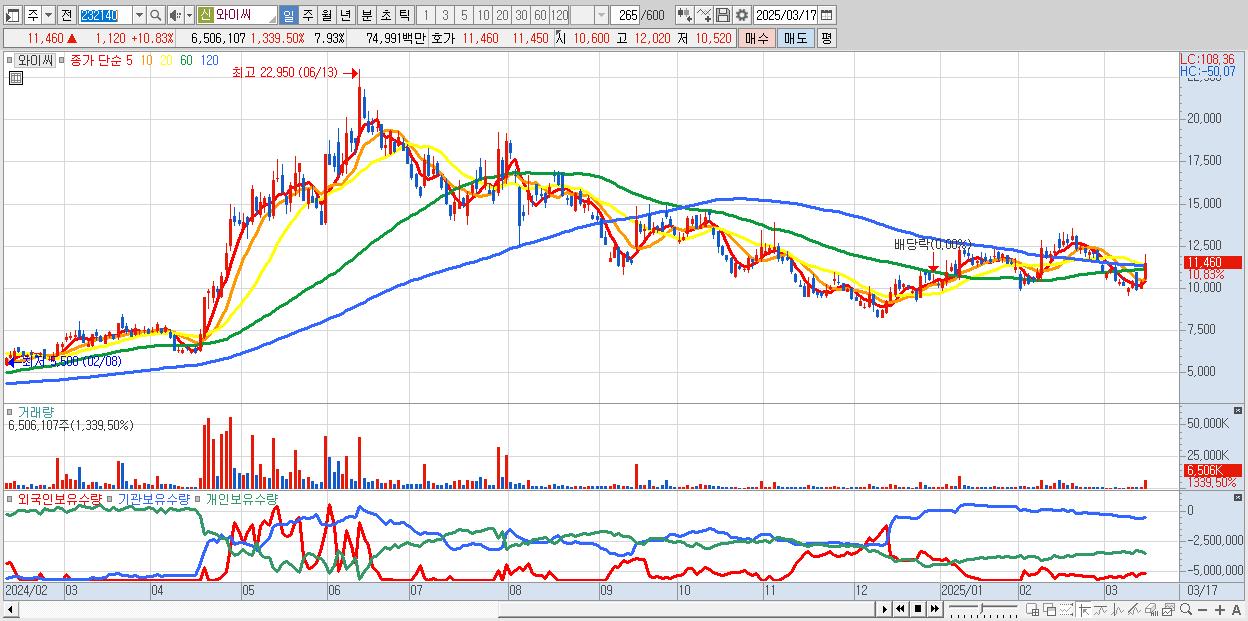The image size is (1248, 621).
Task: Select the 주 (weekly) period tab
Action: pos(307,15)
